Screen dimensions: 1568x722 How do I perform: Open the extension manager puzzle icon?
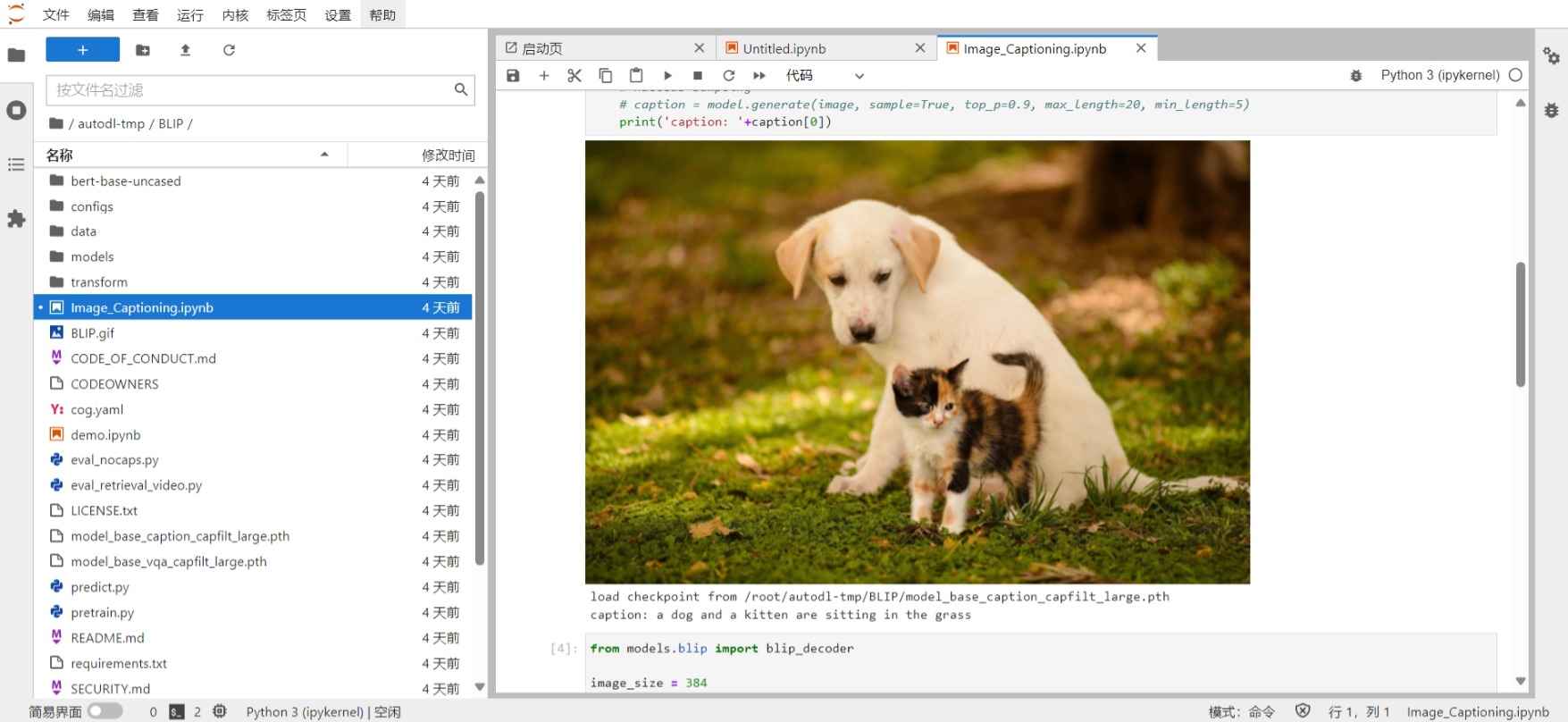point(16,219)
